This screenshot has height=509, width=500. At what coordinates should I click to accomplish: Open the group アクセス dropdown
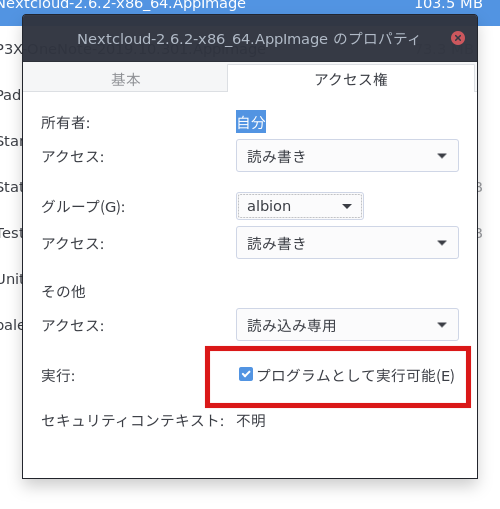coord(347,243)
